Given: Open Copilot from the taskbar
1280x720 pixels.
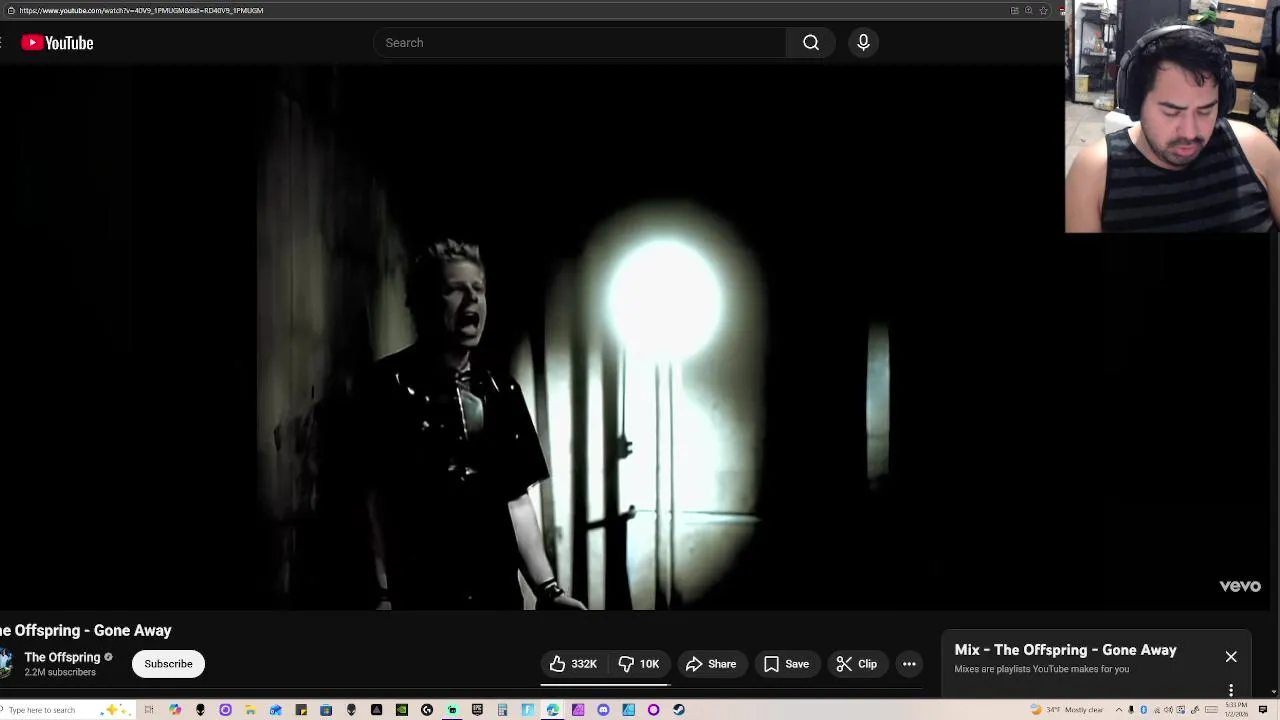Looking at the screenshot, I should pos(175,710).
